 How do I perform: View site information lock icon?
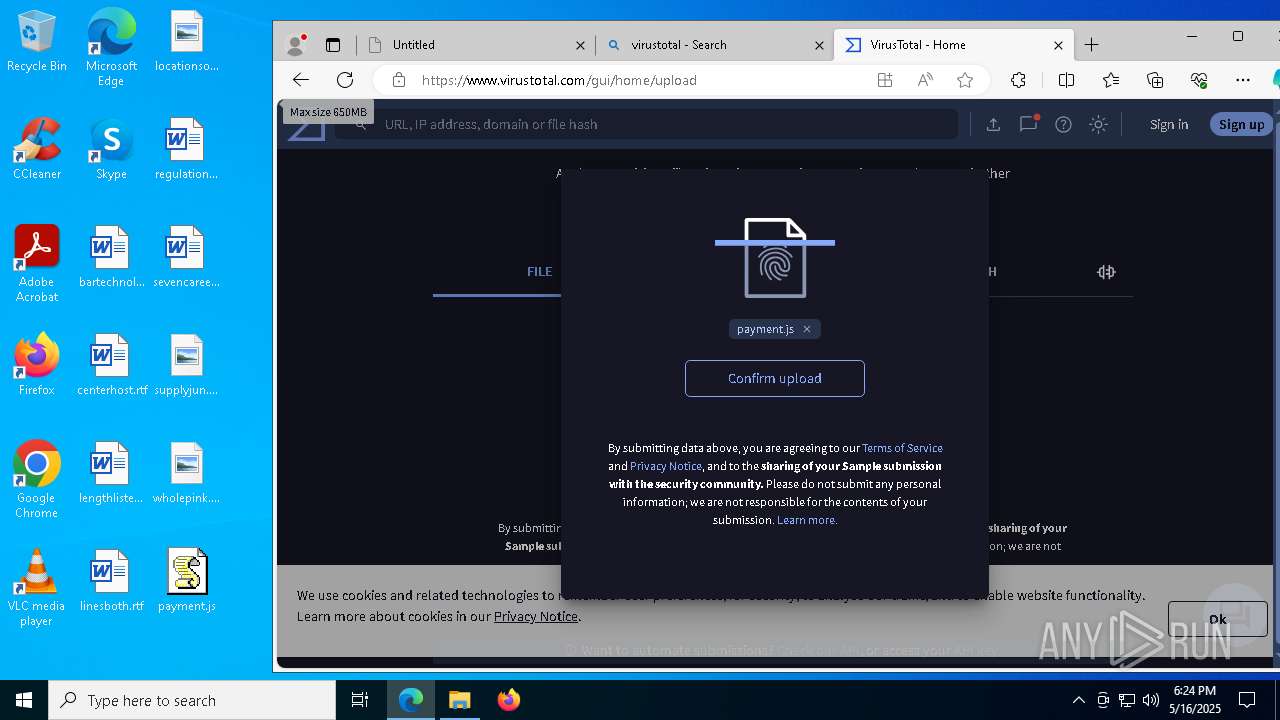398,80
